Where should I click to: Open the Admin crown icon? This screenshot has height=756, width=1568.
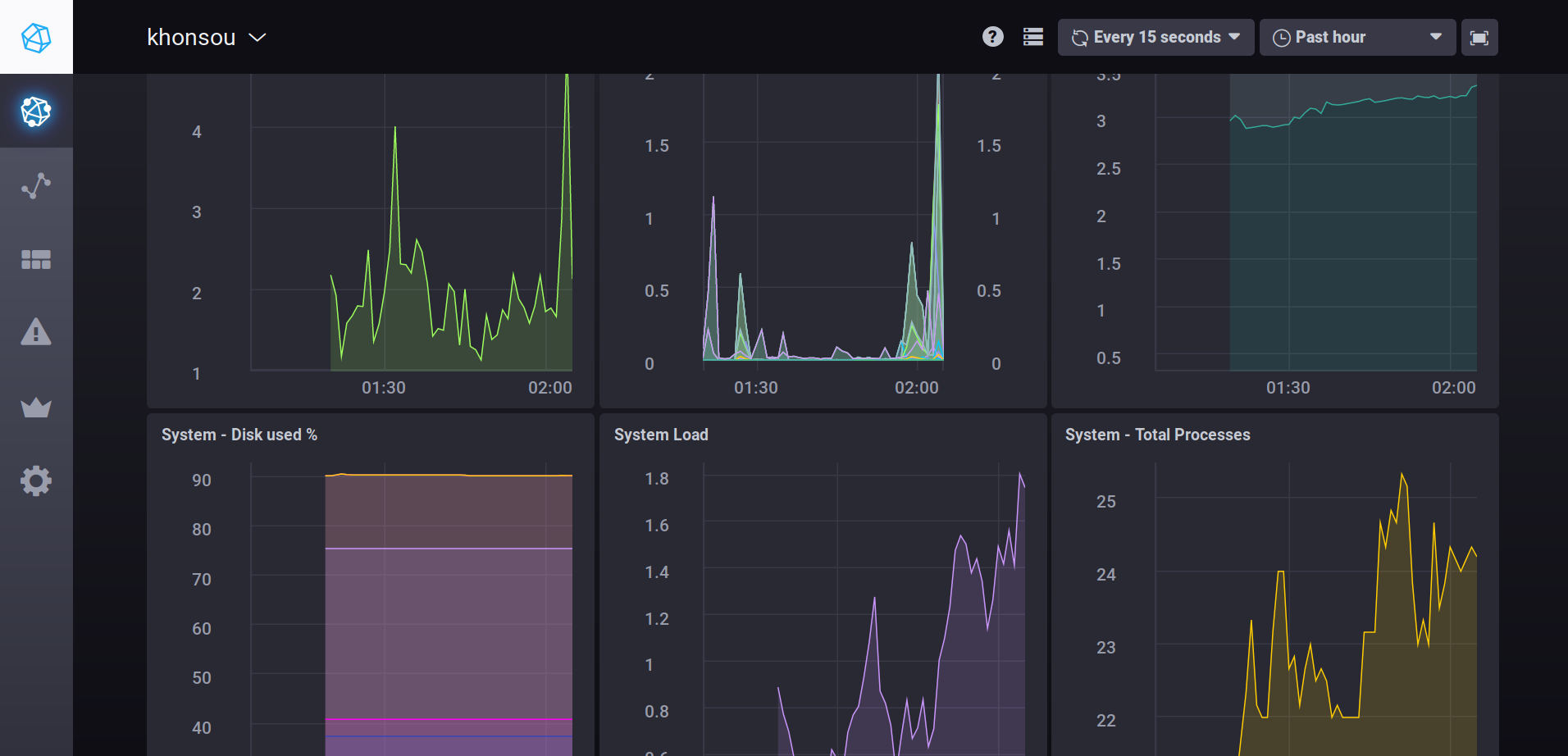[x=36, y=407]
